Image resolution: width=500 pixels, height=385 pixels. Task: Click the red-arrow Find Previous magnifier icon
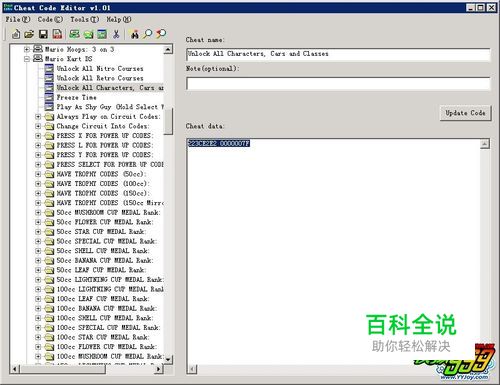pyautogui.click(x=161, y=34)
